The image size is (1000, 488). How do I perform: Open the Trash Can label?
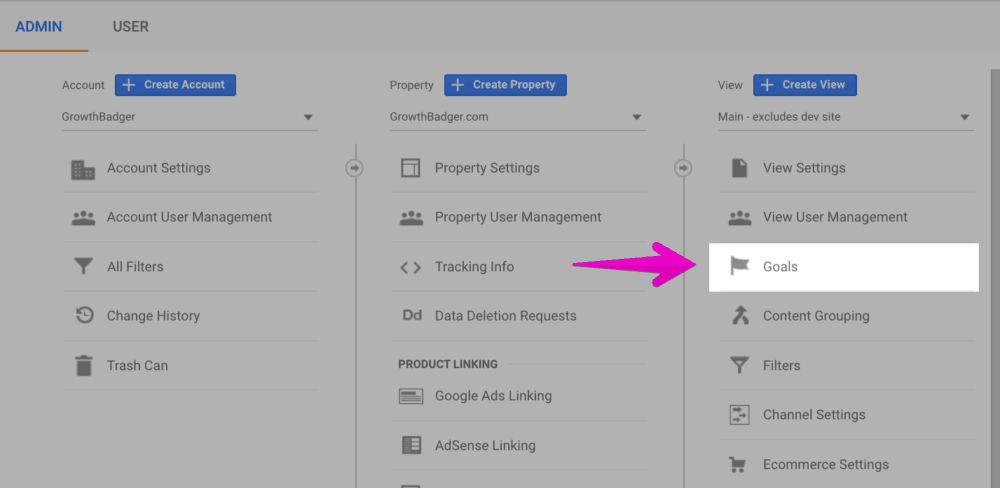tap(137, 366)
